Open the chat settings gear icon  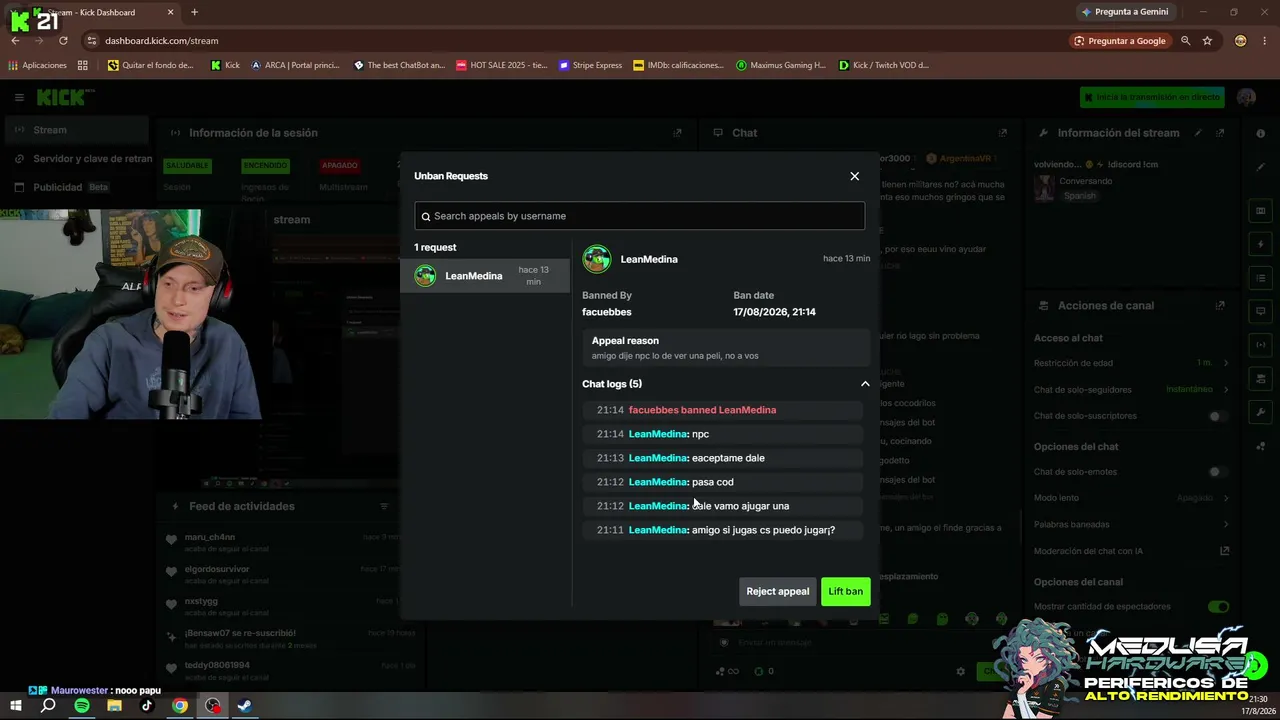pos(961,671)
